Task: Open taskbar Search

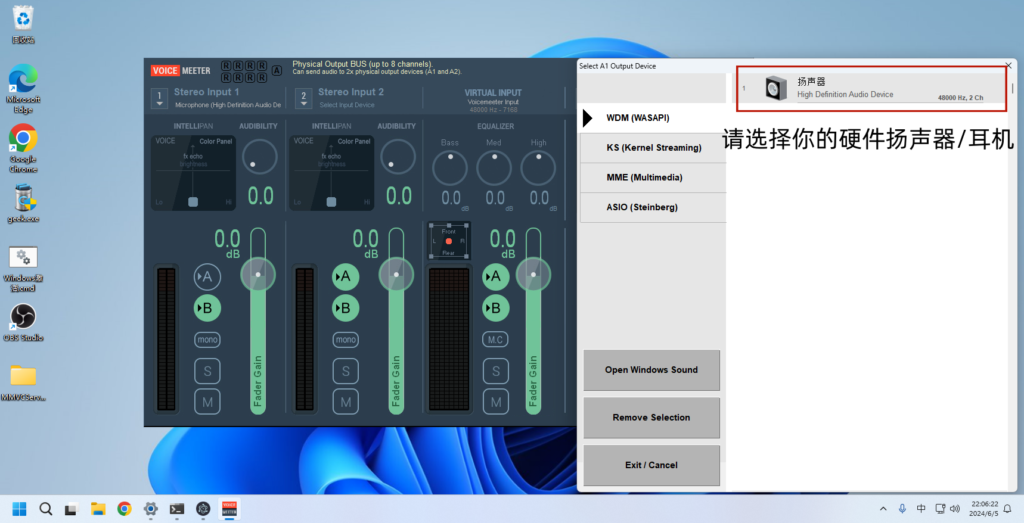Action: 46,509
